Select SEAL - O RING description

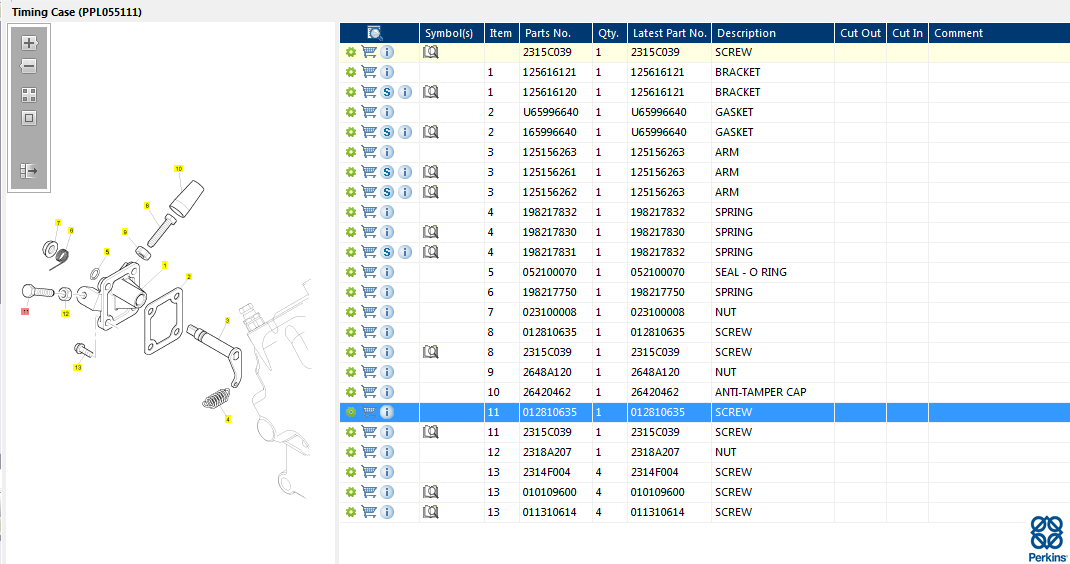pos(751,272)
